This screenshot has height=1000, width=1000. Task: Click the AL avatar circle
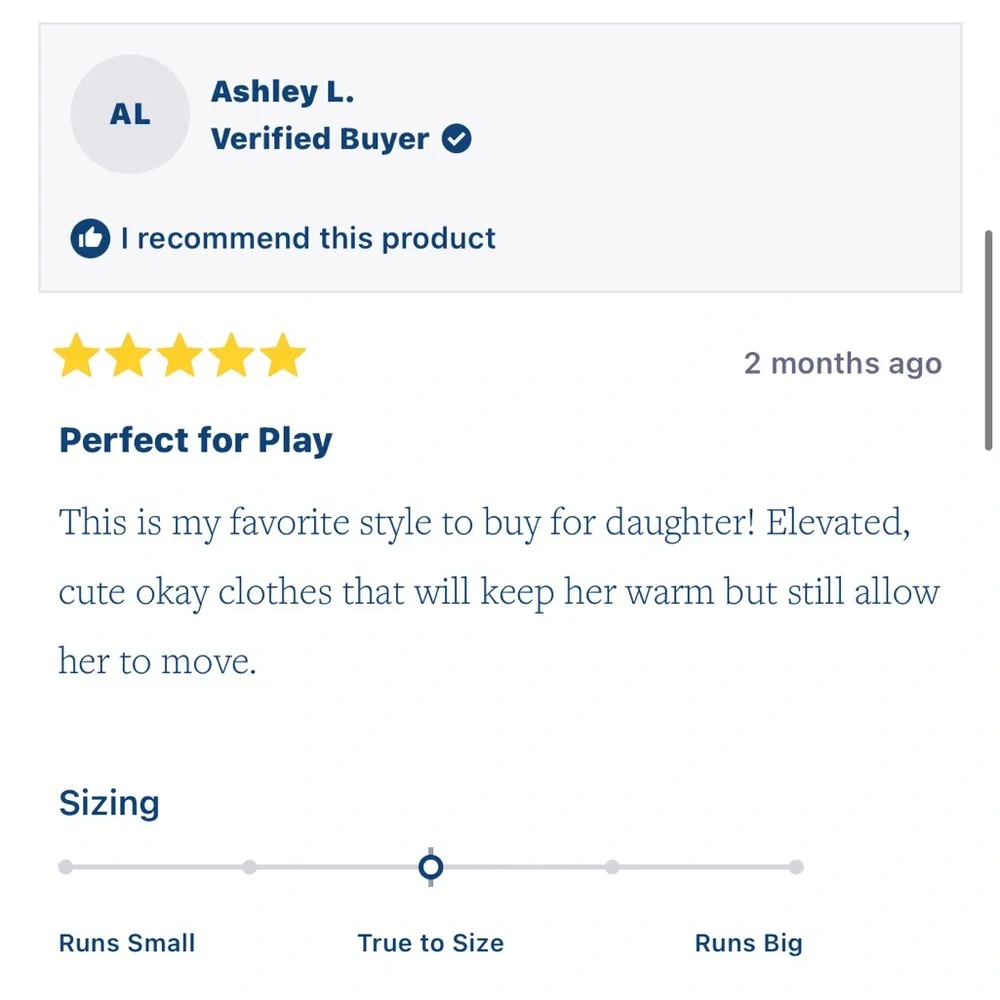point(130,114)
